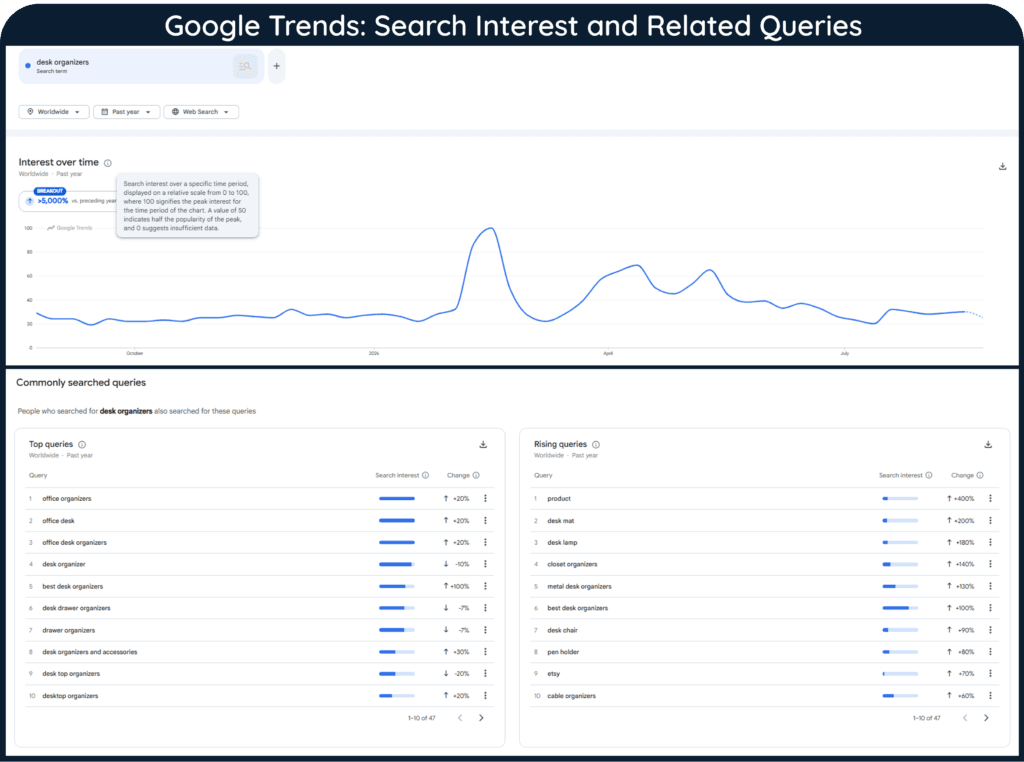Open the Worldwide location dropdown
The height and width of the screenshot is (762, 1024).
54,112
